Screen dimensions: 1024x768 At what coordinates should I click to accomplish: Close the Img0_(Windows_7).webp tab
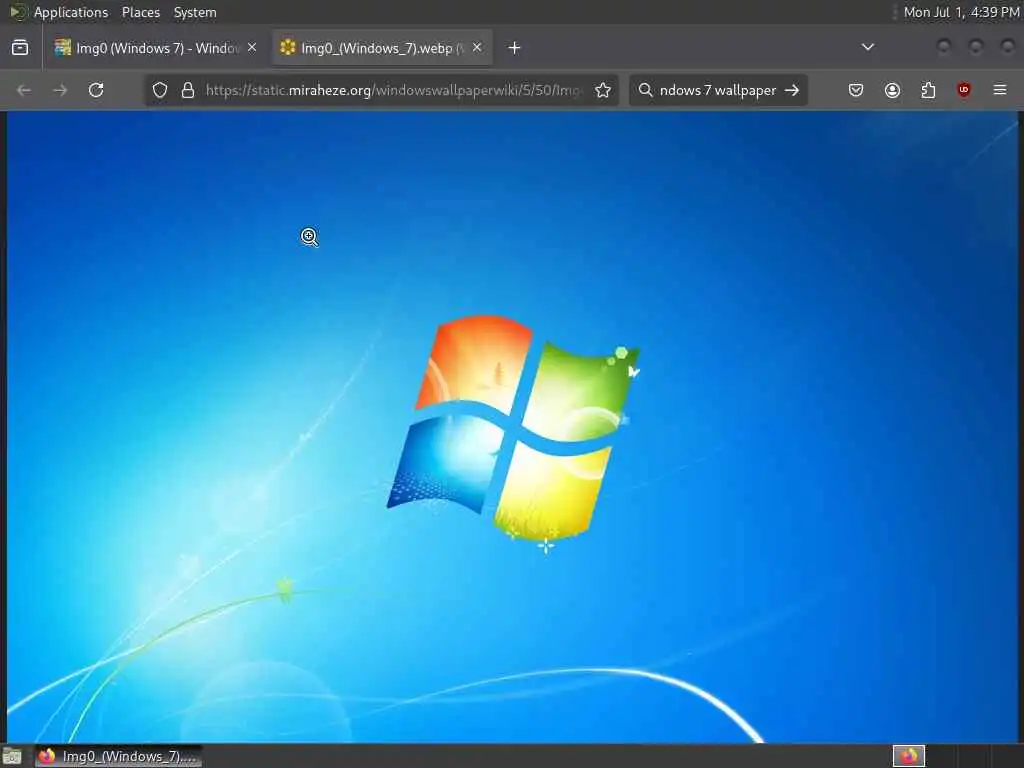[477, 48]
